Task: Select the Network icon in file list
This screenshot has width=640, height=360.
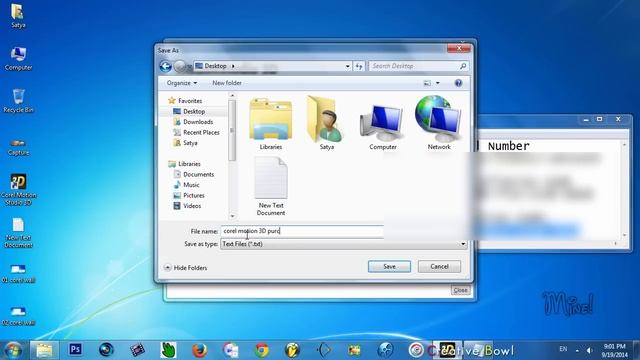Action: tap(438, 123)
